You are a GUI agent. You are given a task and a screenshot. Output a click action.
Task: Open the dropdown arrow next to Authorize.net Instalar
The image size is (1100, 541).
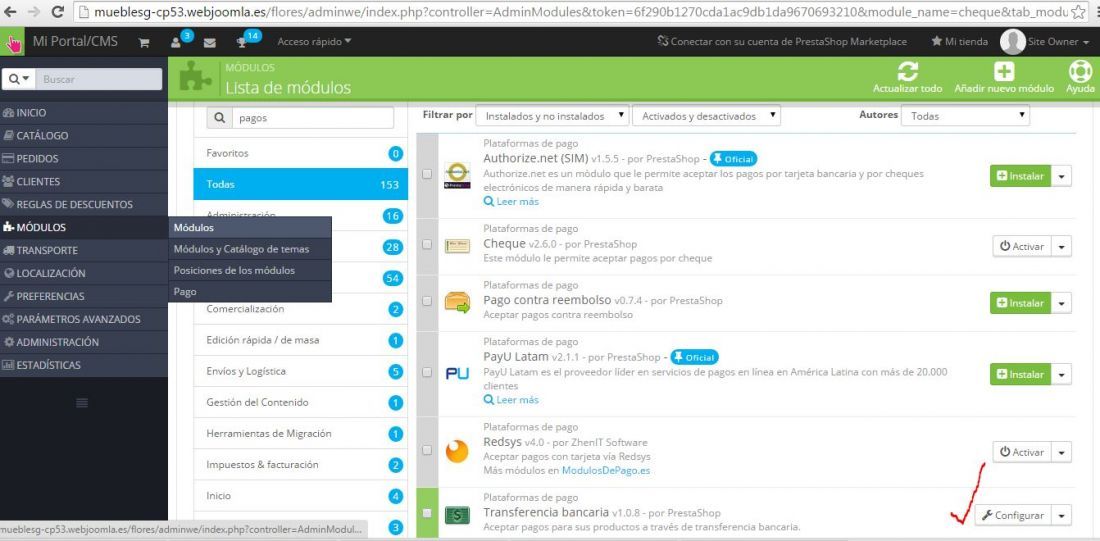[x=1061, y=176]
